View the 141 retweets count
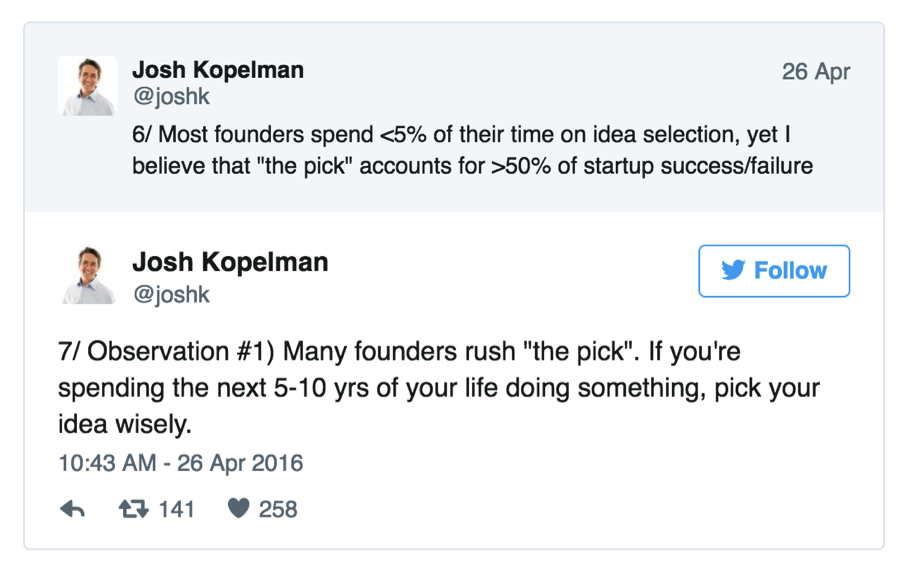 (x=176, y=509)
